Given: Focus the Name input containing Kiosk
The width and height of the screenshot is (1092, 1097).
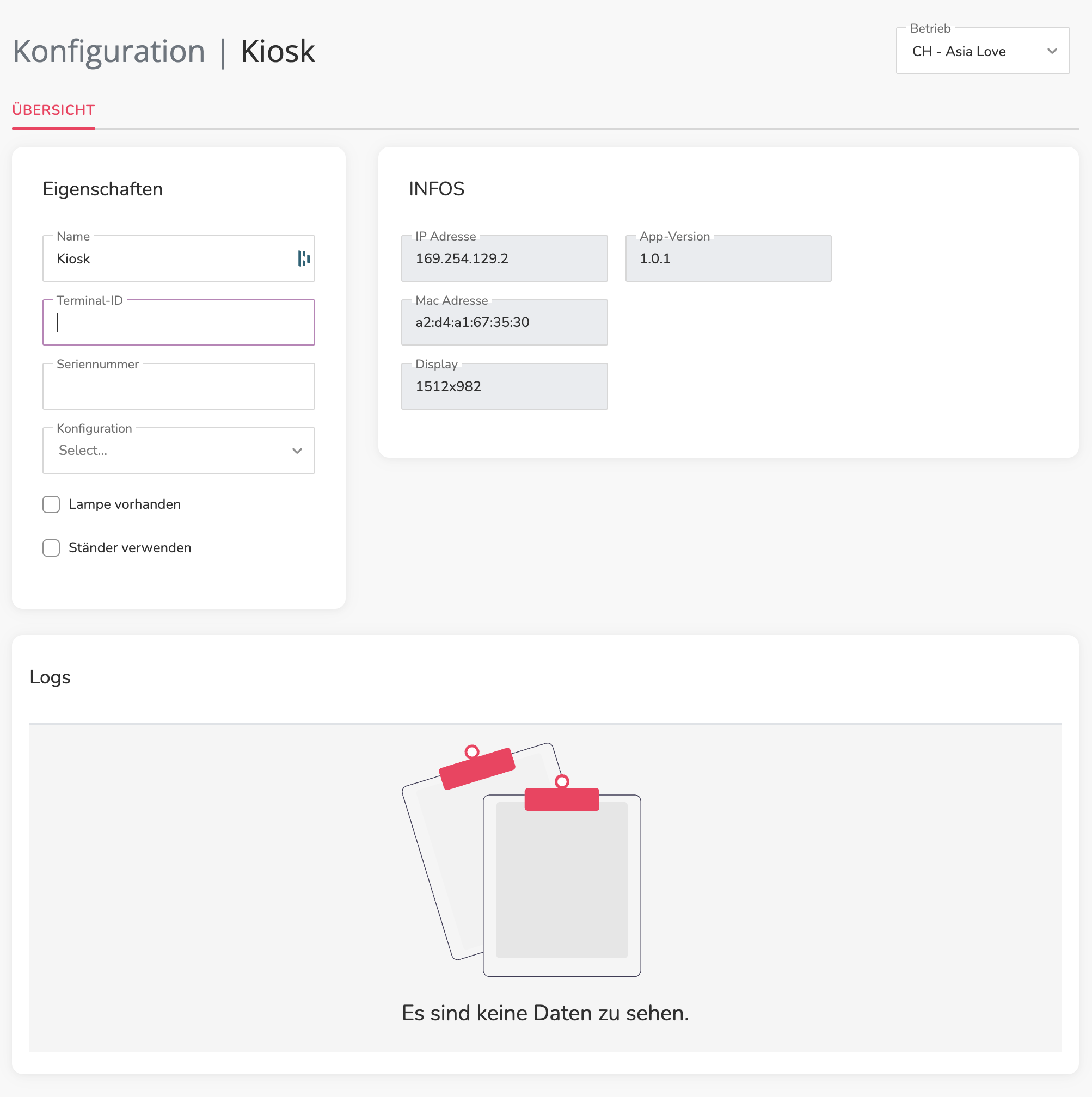Looking at the screenshot, I should (179, 259).
